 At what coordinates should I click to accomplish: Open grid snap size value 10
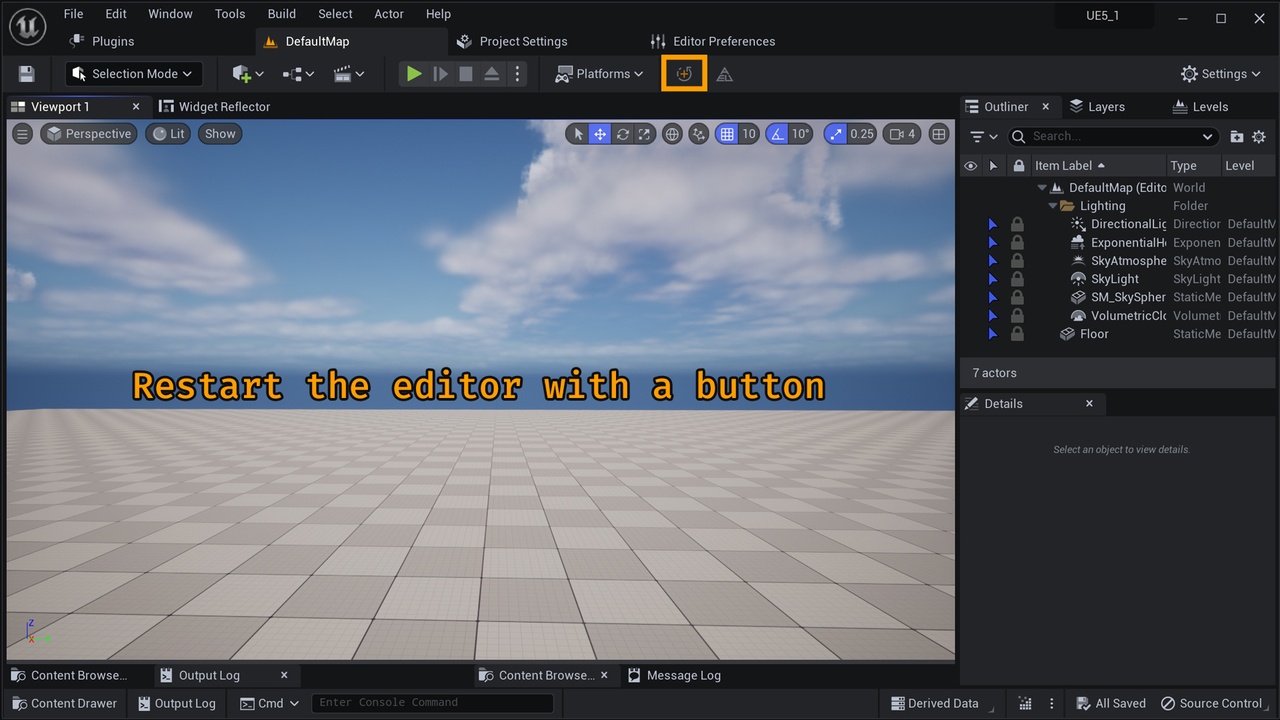(749, 134)
